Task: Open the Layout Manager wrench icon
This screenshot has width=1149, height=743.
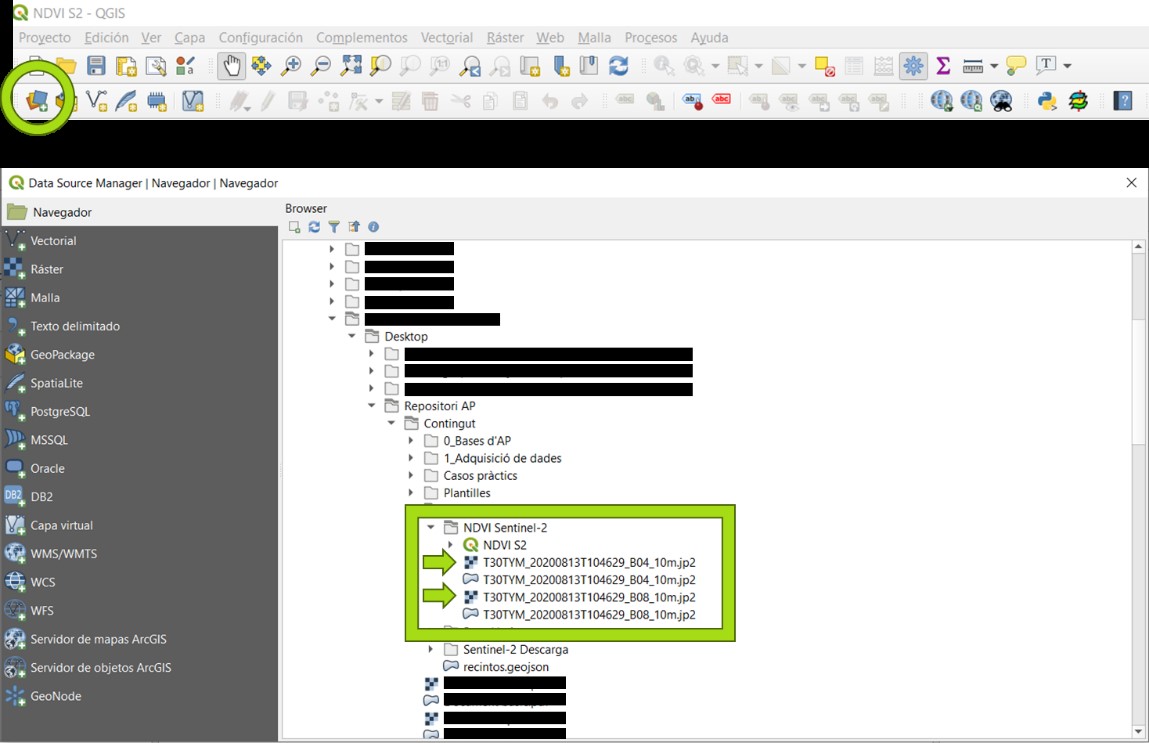Action: (156, 66)
